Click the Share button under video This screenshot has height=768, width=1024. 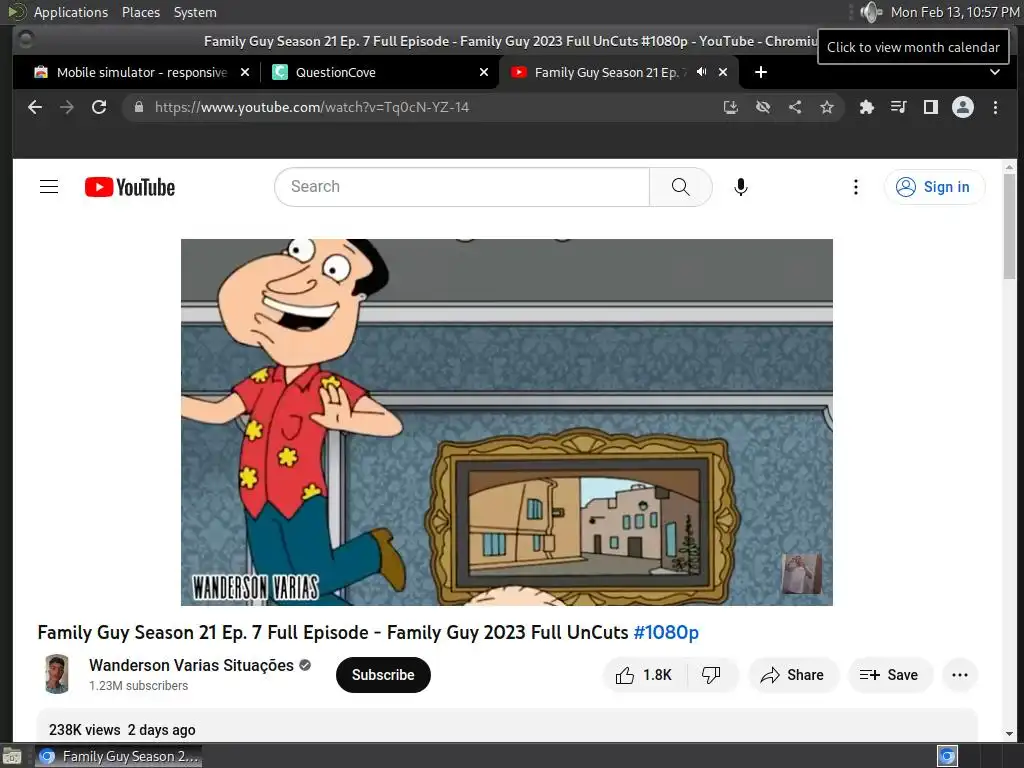click(792, 675)
